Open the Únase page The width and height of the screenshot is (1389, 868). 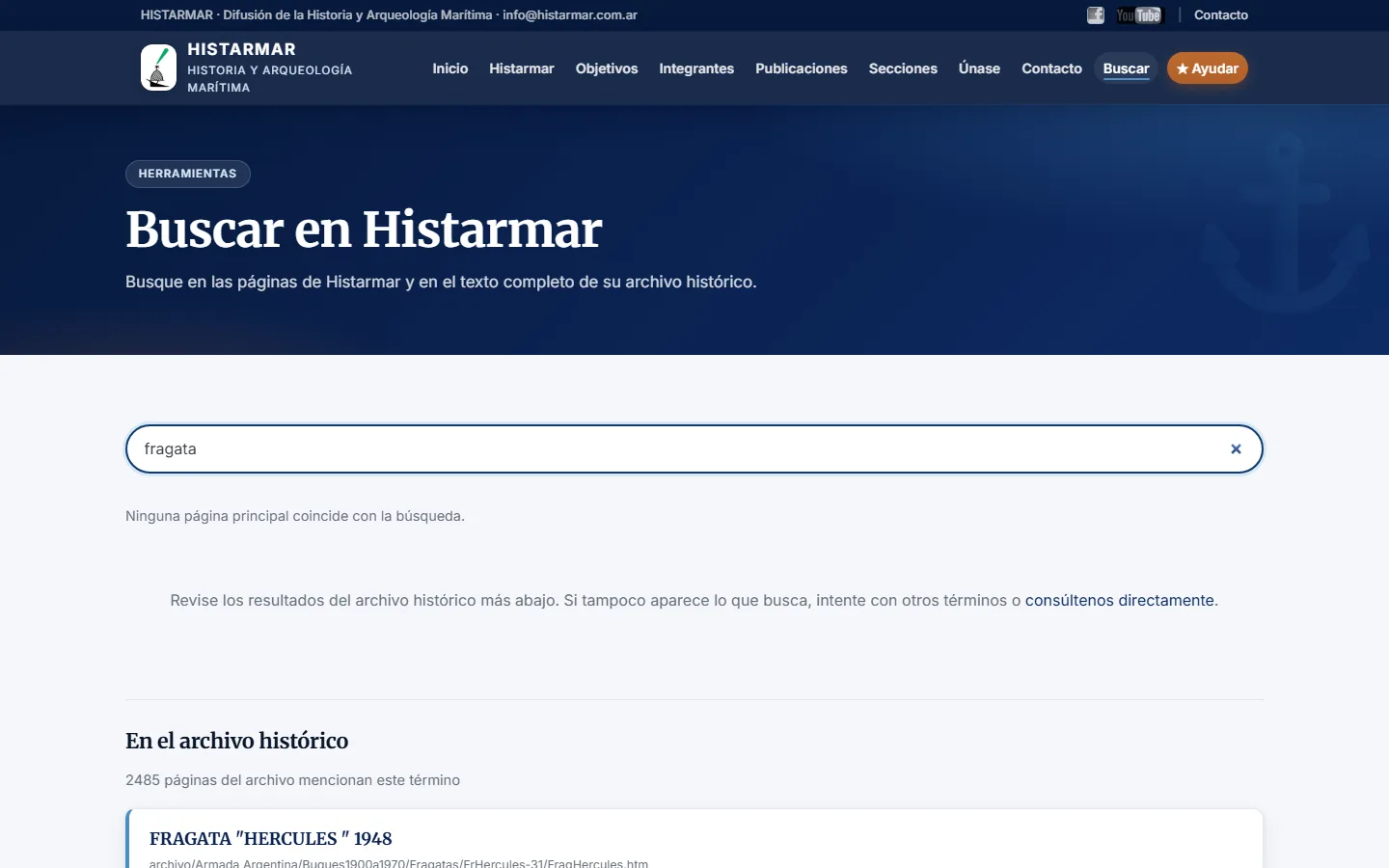(x=979, y=68)
